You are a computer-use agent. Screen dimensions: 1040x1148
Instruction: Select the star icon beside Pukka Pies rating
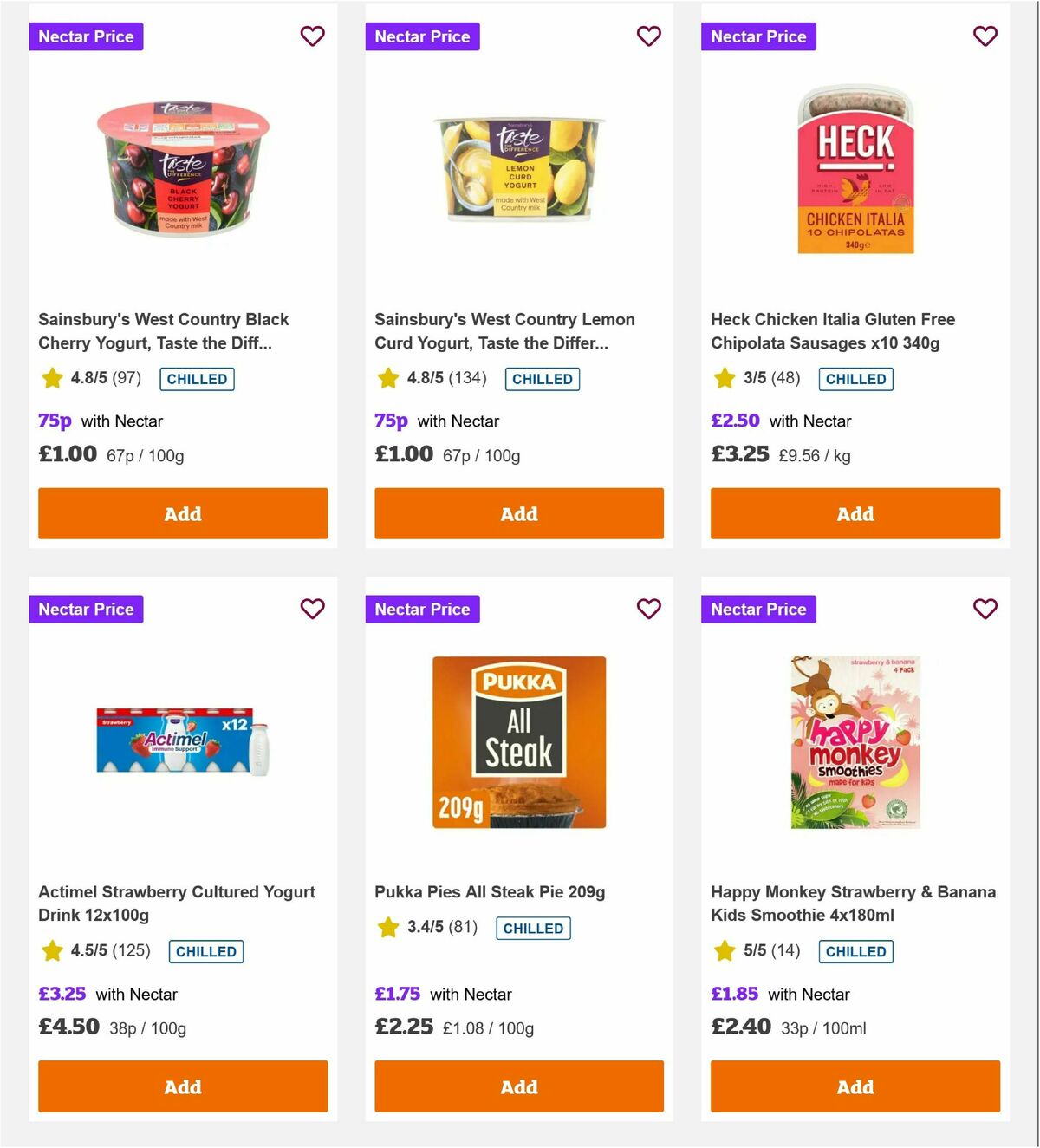click(387, 927)
